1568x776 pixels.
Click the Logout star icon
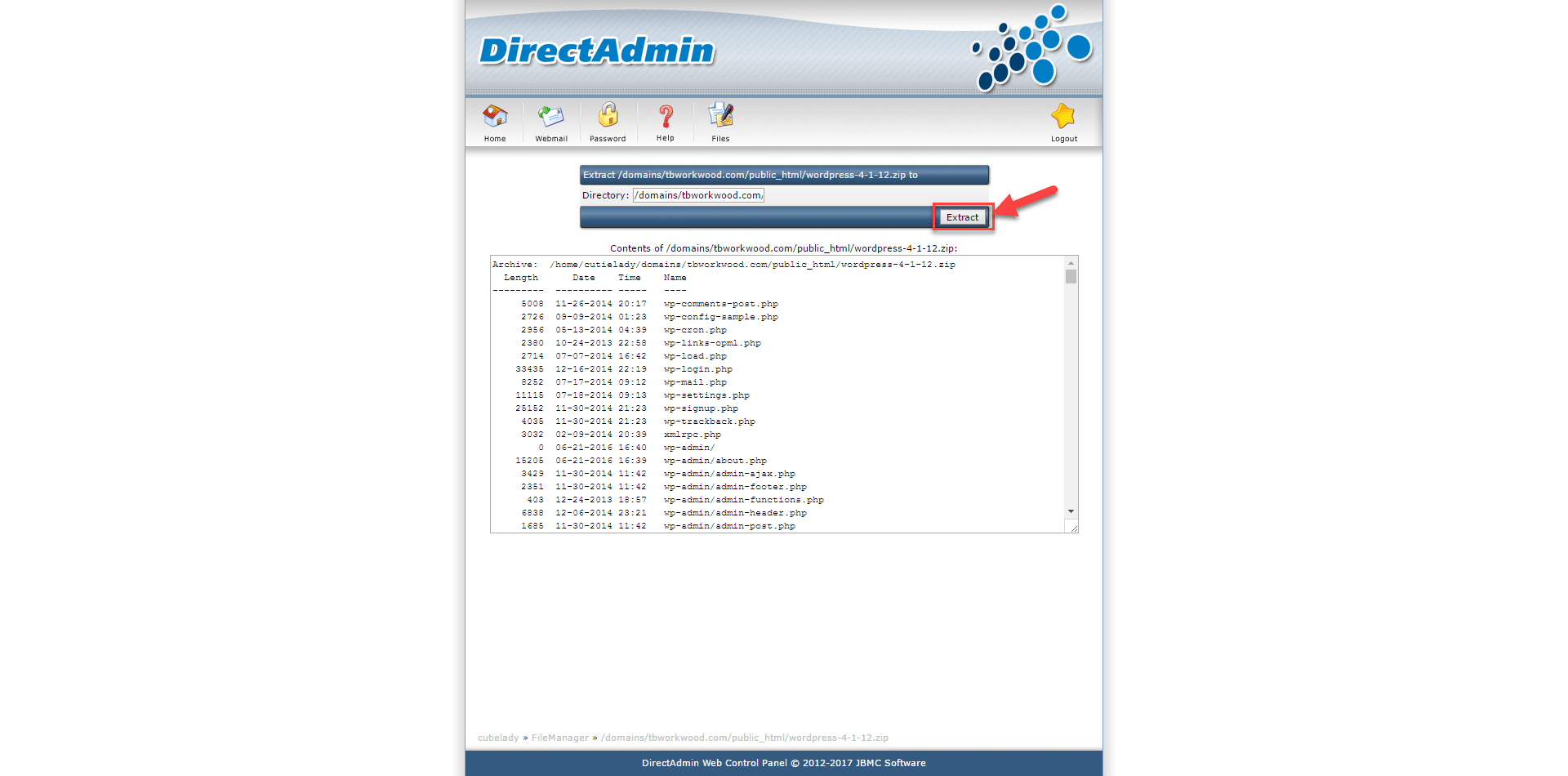point(1063,116)
